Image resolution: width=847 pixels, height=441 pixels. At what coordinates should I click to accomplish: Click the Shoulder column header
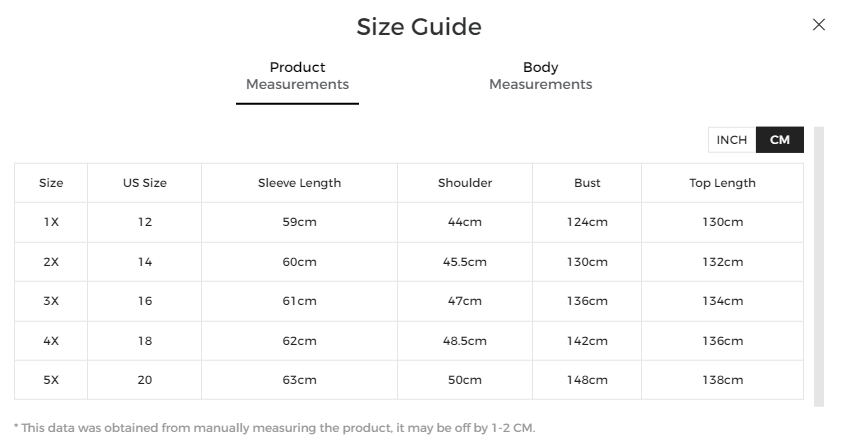coord(465,183)
